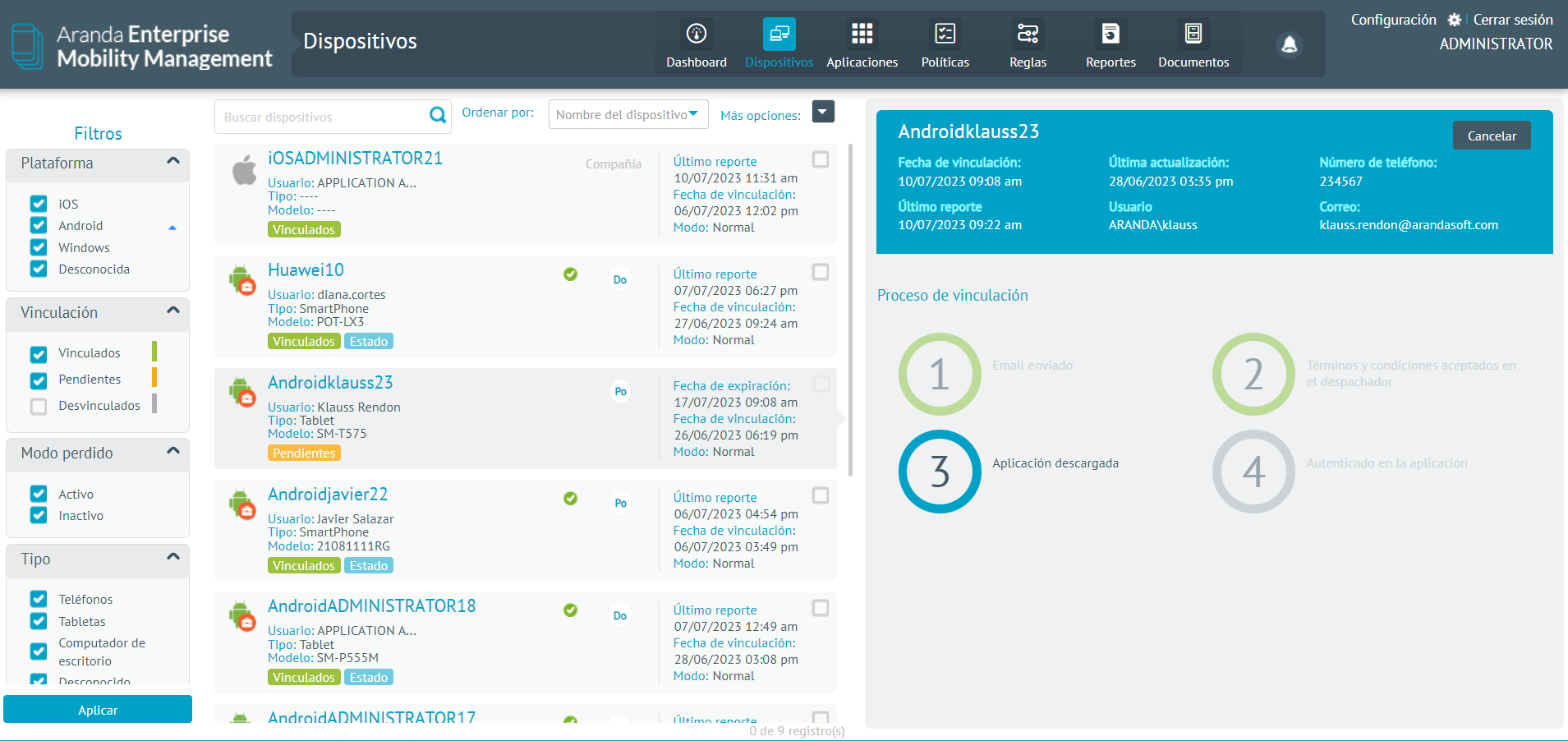Uncheck the Windows platform filter

pos(39,247)
